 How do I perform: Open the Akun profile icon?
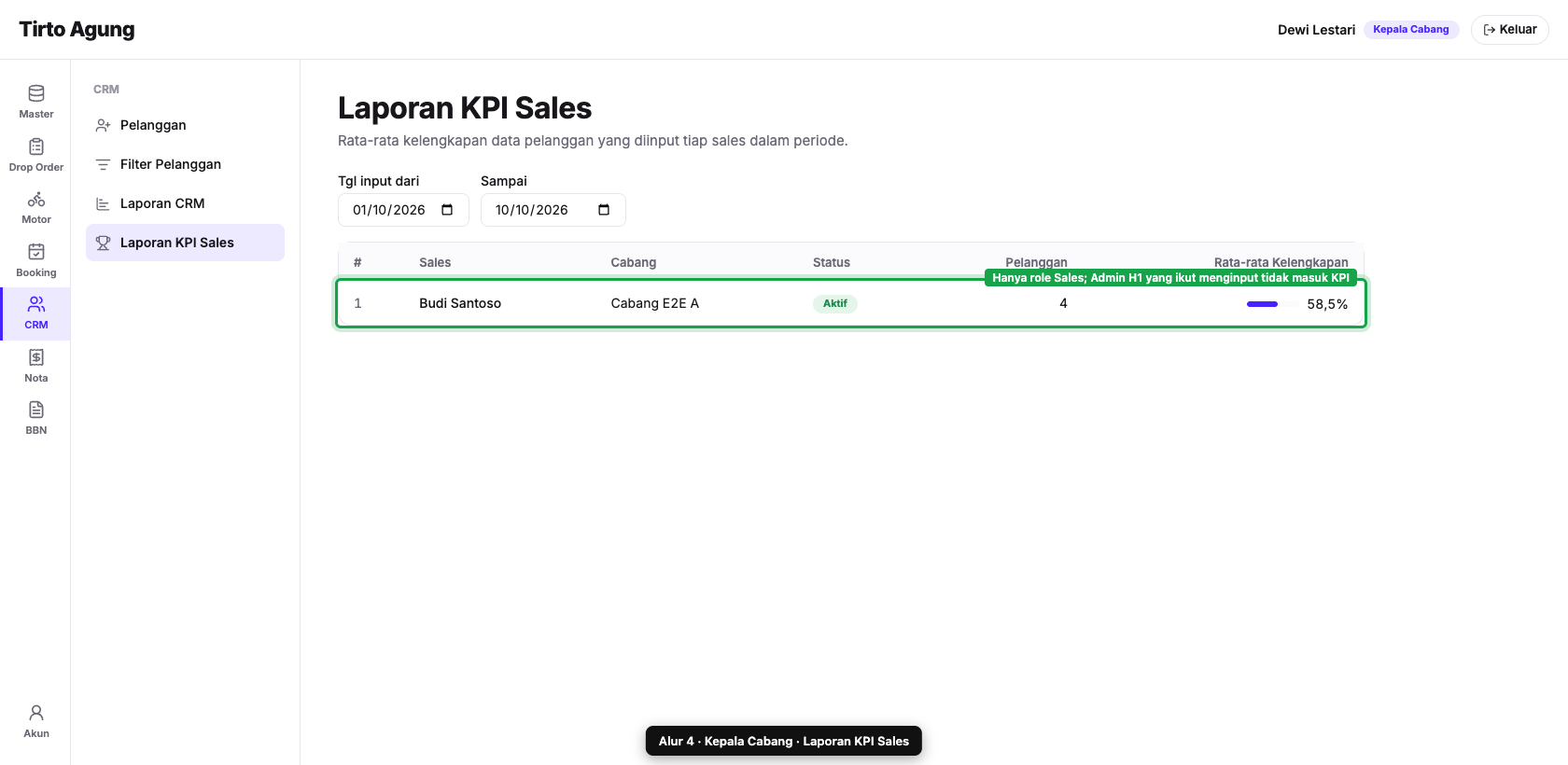(36, 713)
